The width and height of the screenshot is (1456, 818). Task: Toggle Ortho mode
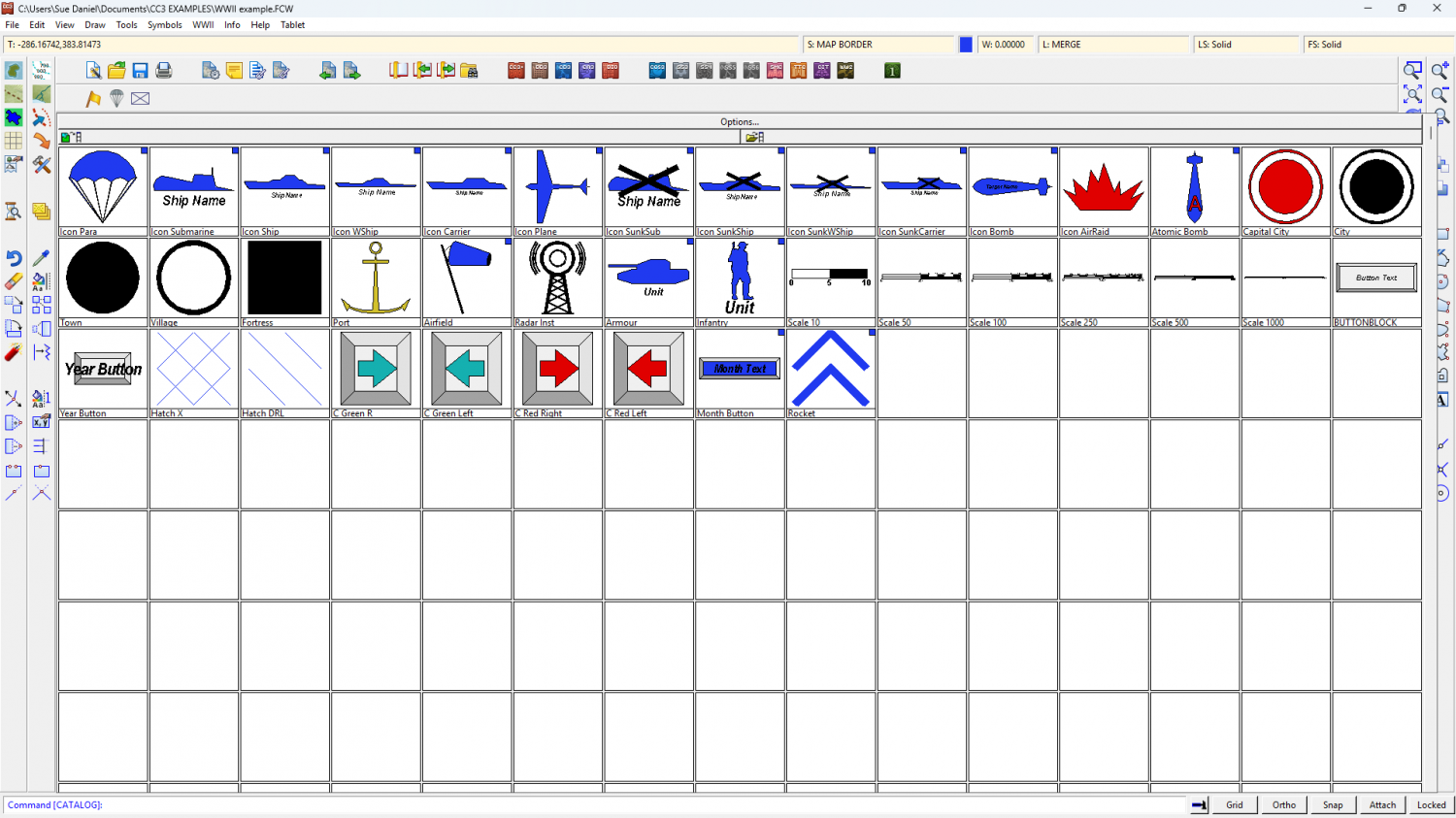pos(1283,804)
